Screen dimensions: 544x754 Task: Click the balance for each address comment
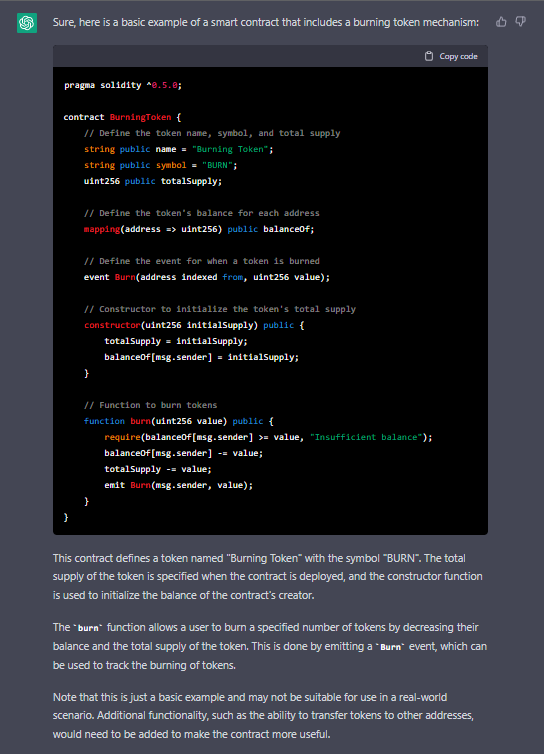[x=202, y=213]
